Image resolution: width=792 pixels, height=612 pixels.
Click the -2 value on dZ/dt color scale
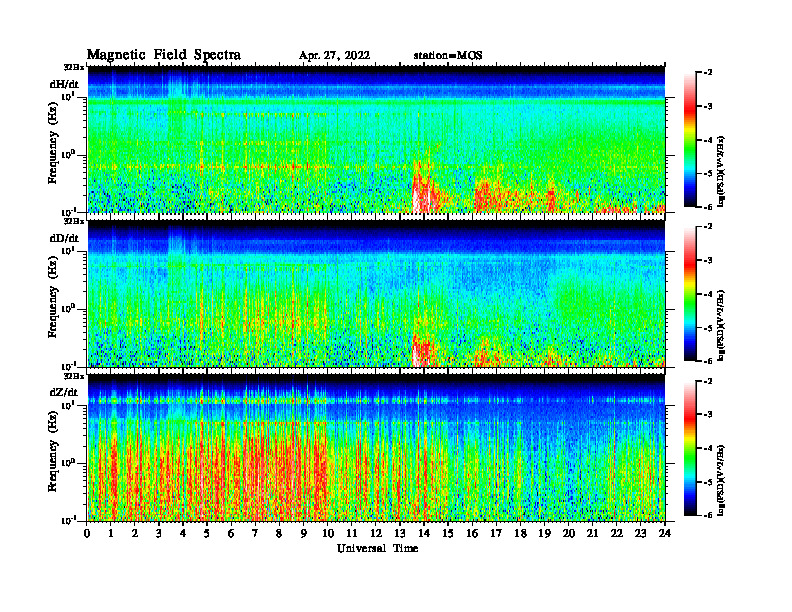(x=708, y=381)
